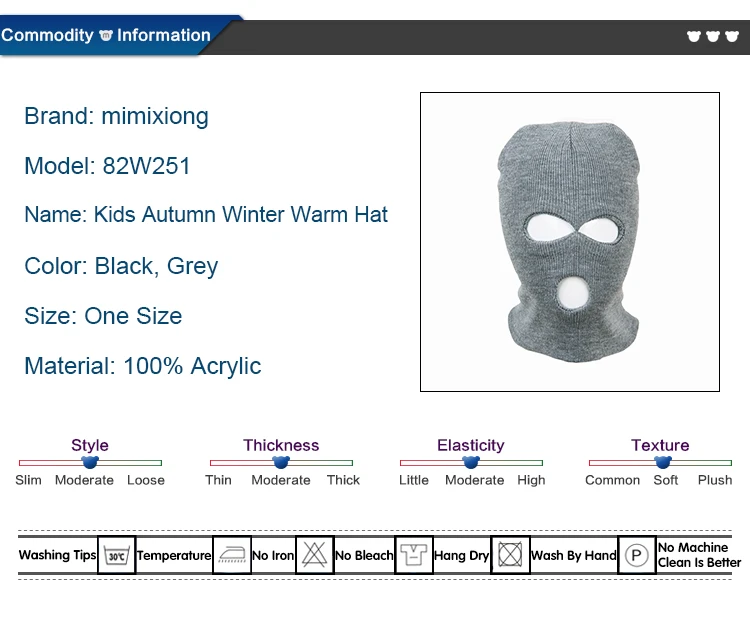
Task: Click the Texture slider bear marker
Action: click(663, 462)
